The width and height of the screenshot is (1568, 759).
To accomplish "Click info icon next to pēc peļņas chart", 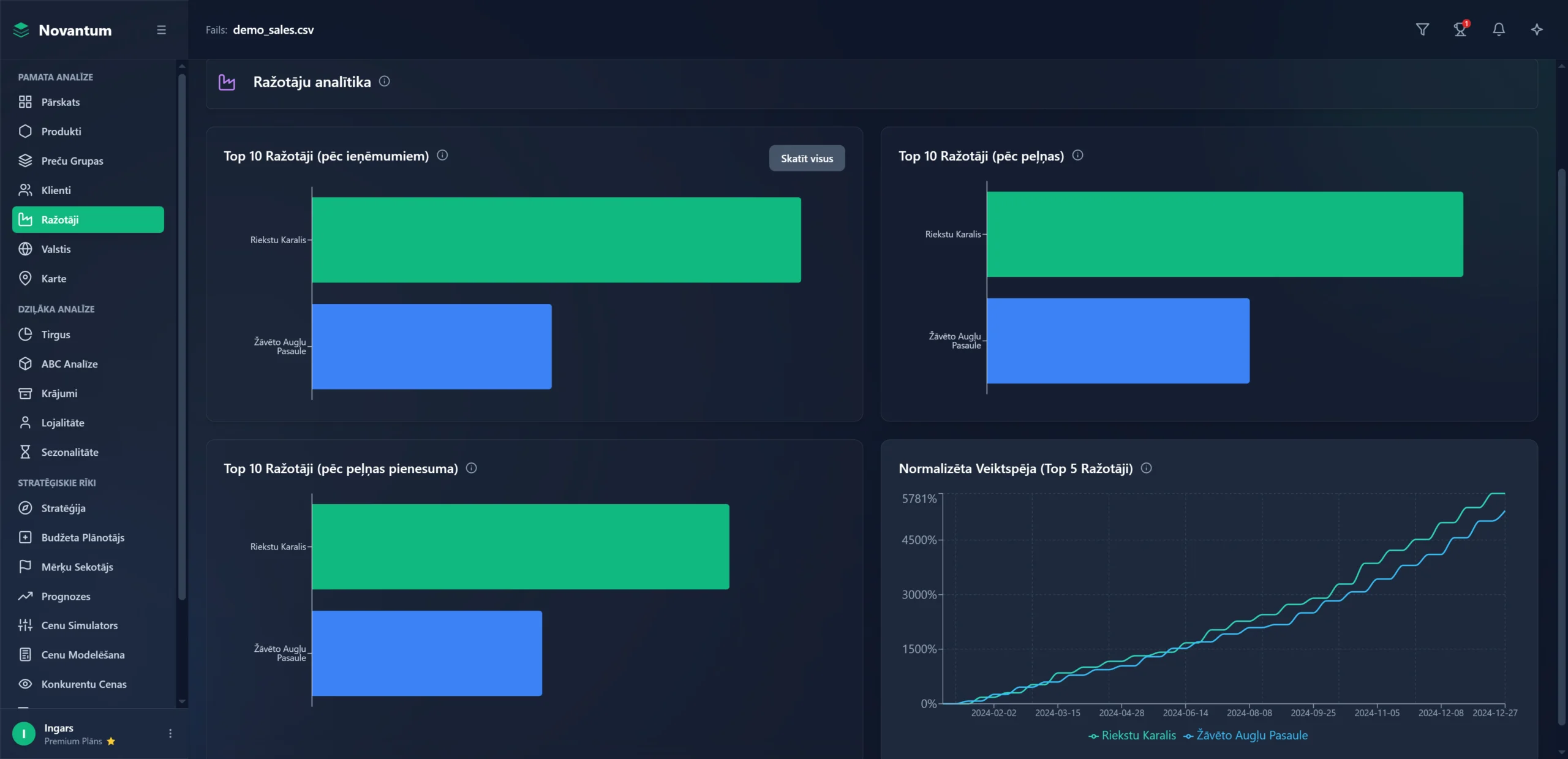I will [1077, 156].
